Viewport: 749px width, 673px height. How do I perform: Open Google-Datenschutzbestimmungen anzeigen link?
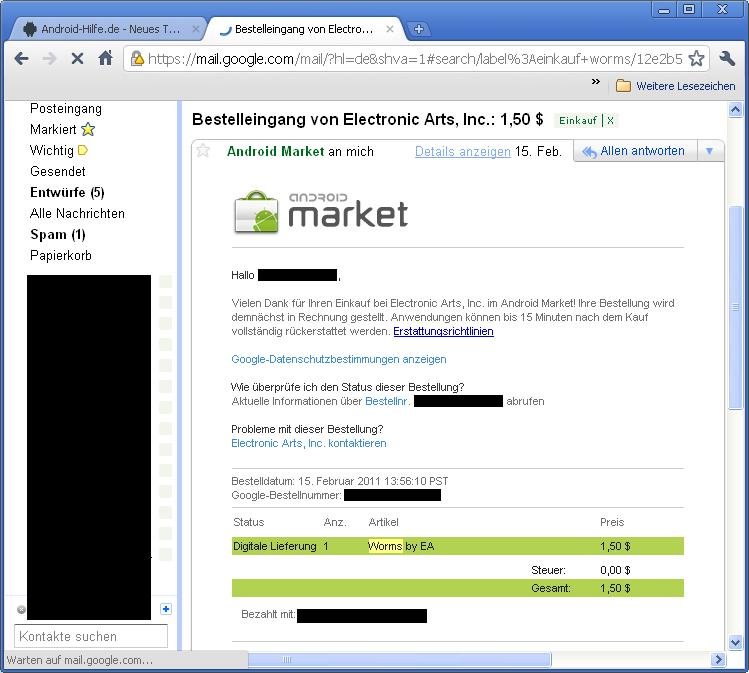(x=339, y=359)
